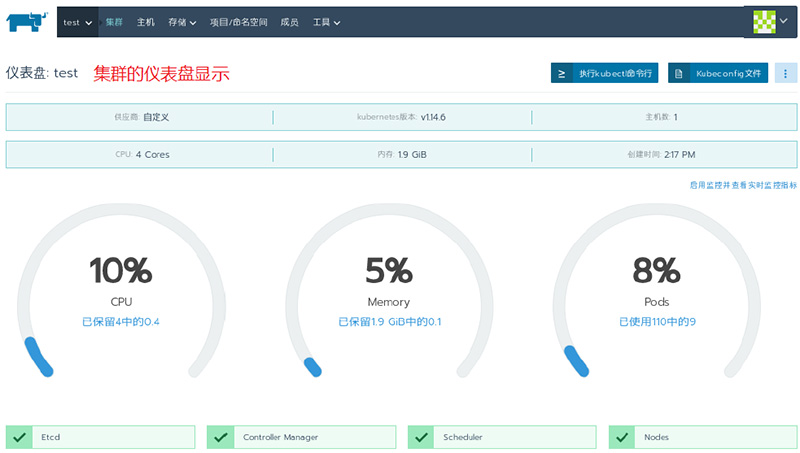Screen dimensions: 800x453
Task: Click kubernetes版本 v1.14.6 text
Action: click(x=401, y=117)
